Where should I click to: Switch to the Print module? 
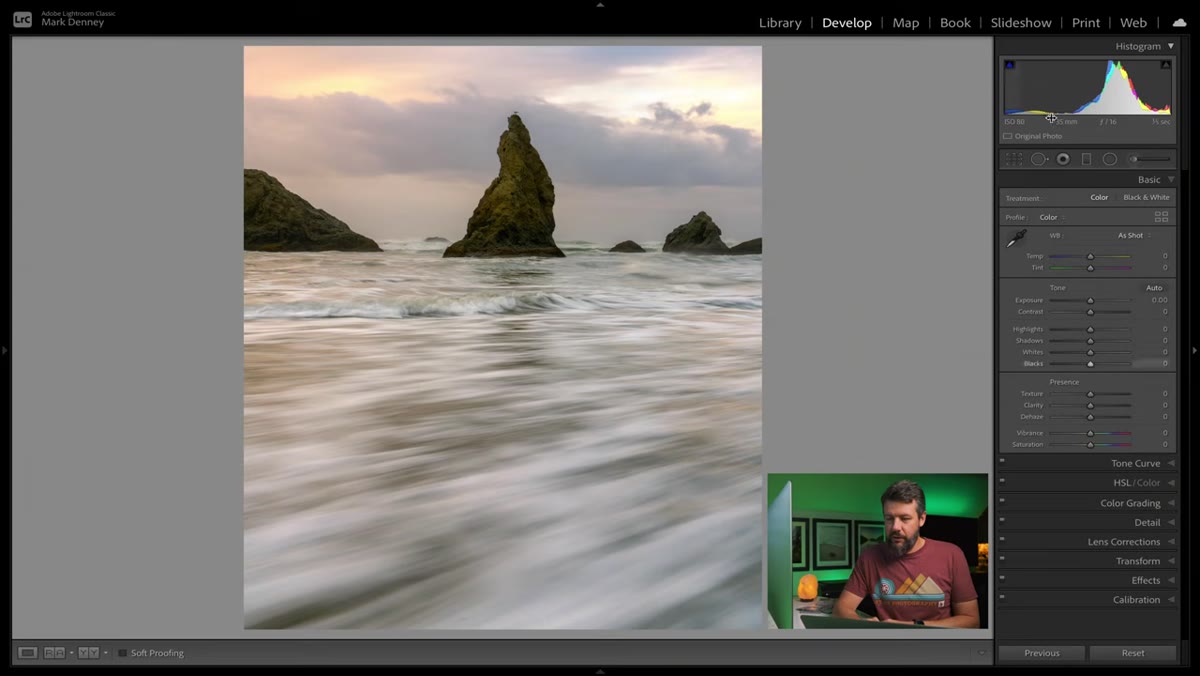point(1086,22)
